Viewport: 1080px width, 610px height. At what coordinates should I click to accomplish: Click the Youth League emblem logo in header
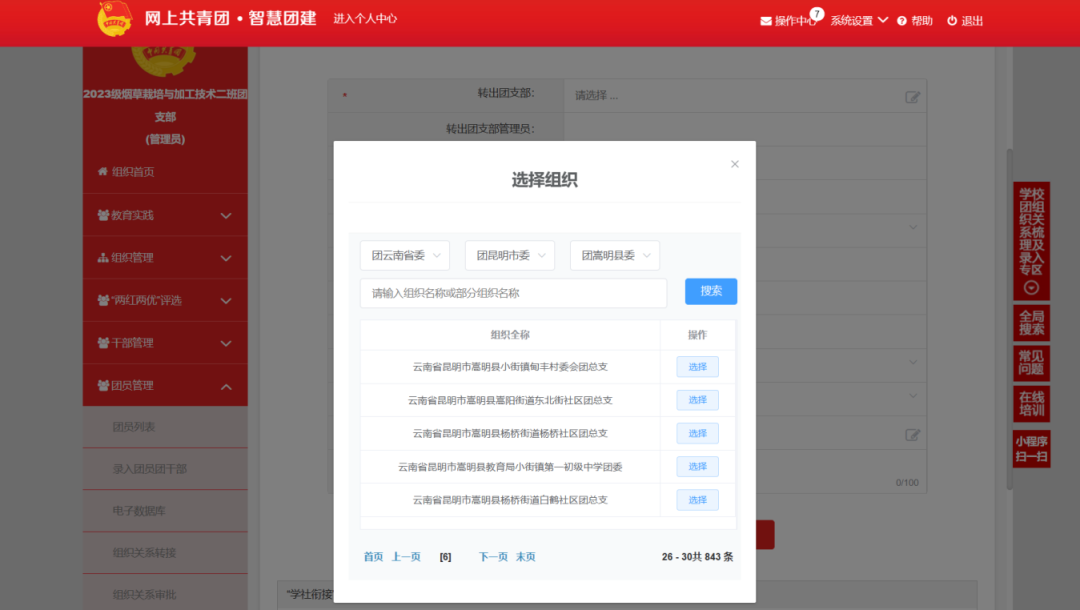point(115,19)
